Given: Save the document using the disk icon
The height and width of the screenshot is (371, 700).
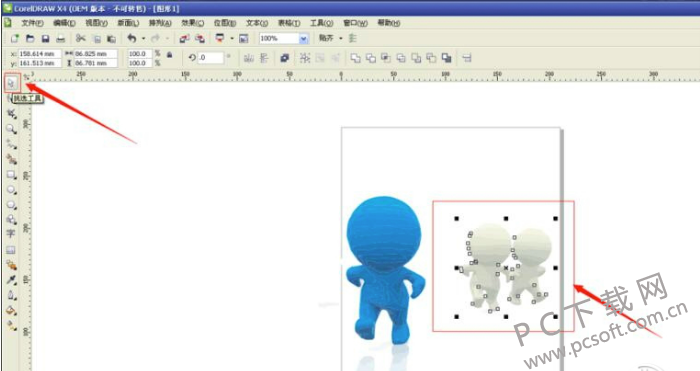Looking at the screenshot, I should pos(45,39).
